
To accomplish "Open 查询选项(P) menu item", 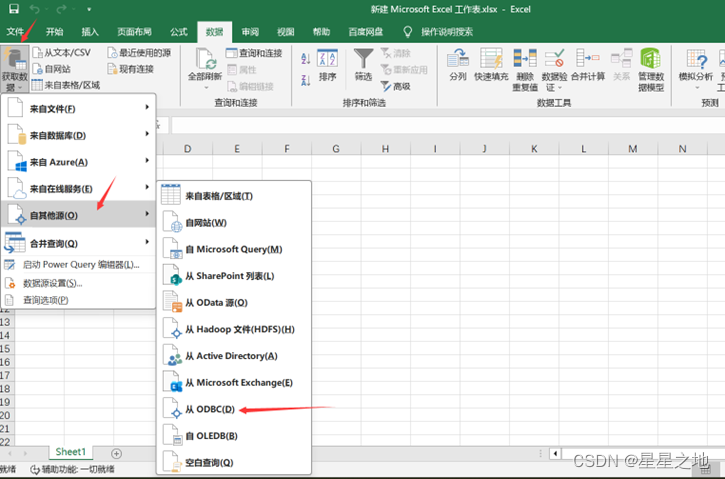I will (78, 300).
